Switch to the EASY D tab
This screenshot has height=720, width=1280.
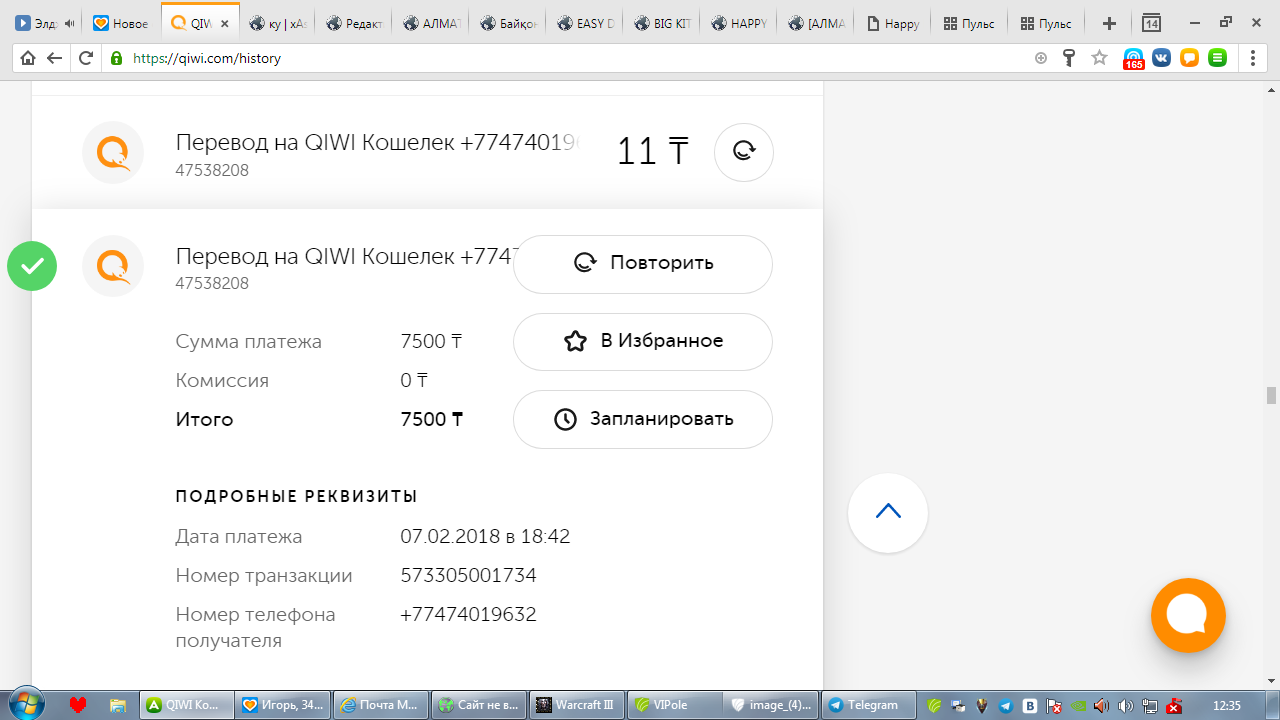585,23
